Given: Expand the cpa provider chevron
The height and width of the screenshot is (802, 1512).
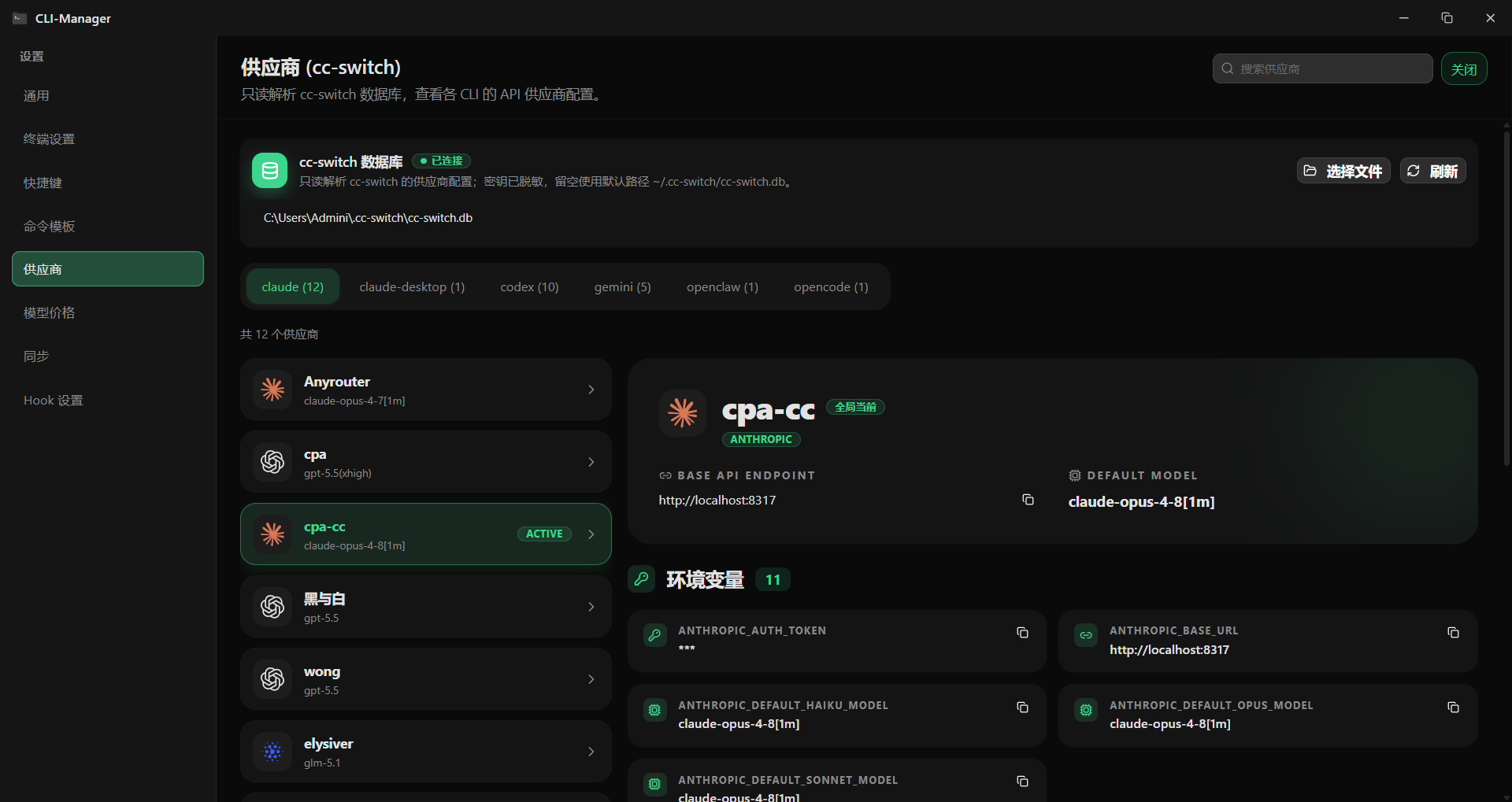Looking at the screenshot, I should [x=591, y=462].
